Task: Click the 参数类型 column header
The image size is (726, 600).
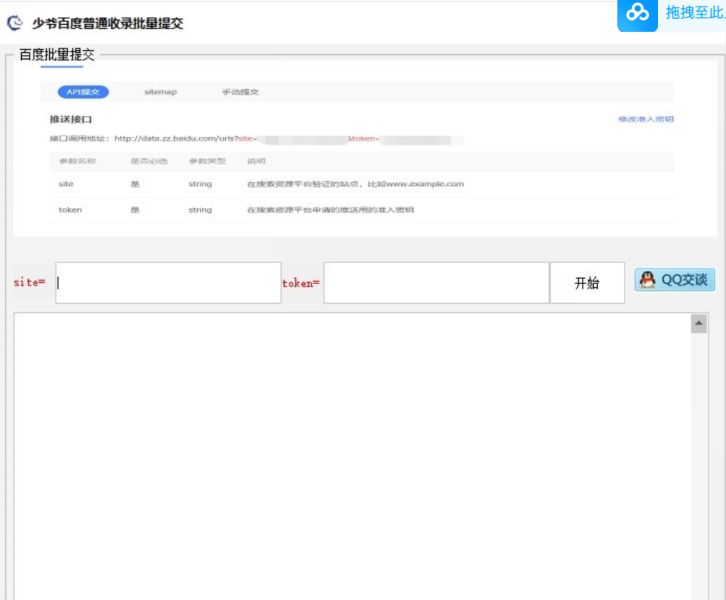Action: 207,161
